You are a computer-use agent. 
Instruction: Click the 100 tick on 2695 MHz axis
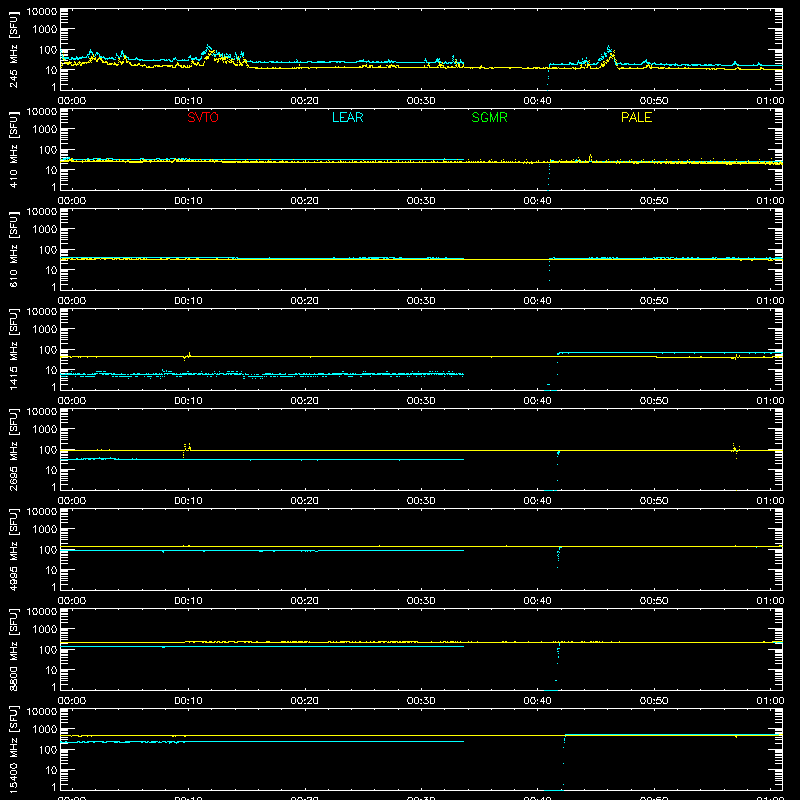click(x=48, y=449)
